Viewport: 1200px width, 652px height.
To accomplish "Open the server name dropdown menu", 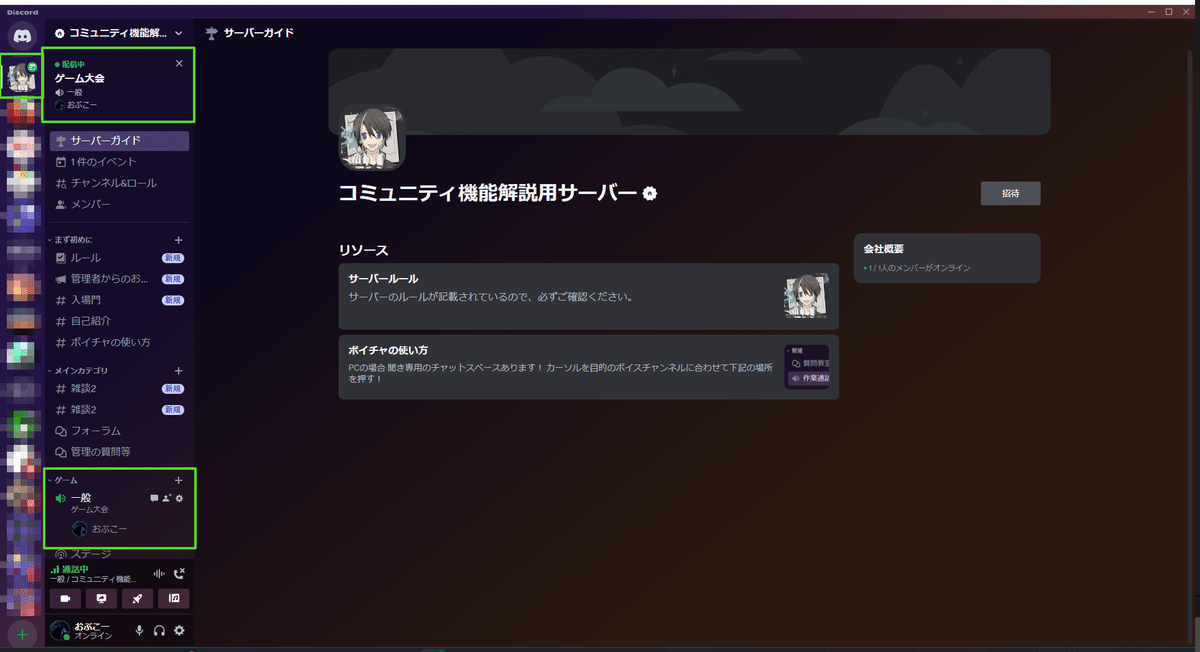I will tap(119, 33).
